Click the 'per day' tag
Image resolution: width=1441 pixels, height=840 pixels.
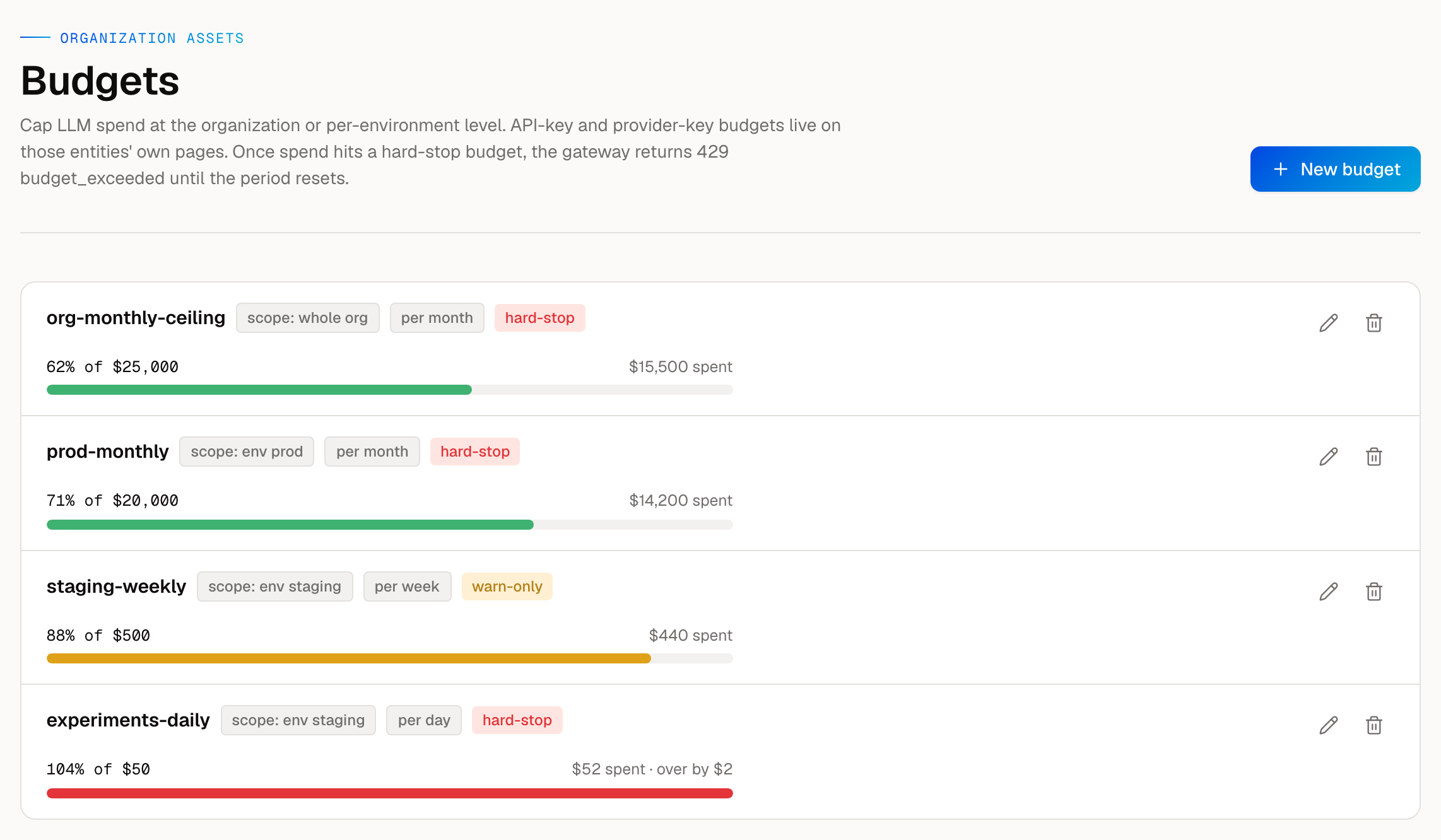pos(424,720)
